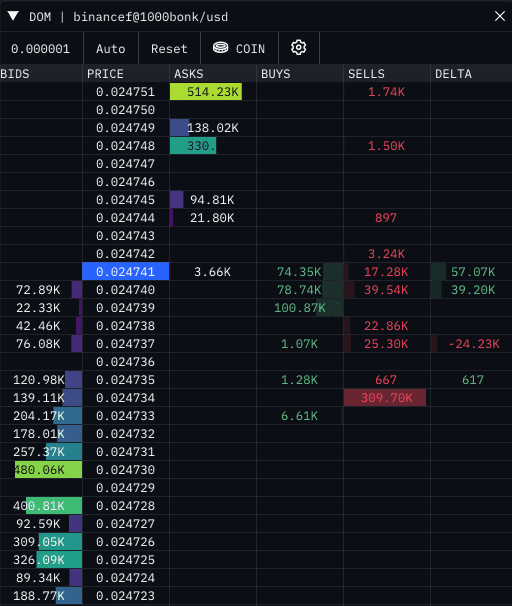Click price level 0.024723

(126, 596)
